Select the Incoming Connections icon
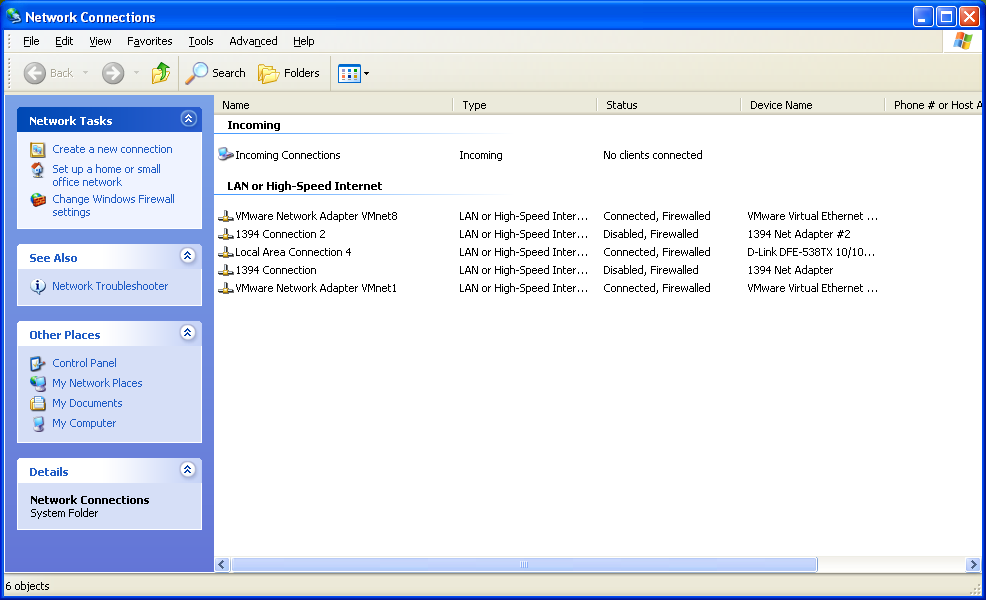 226,154
